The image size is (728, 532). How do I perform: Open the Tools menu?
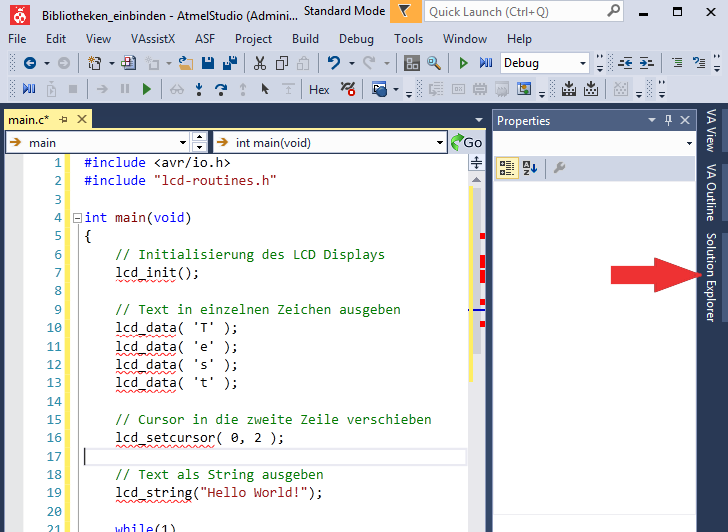(408, 39)
